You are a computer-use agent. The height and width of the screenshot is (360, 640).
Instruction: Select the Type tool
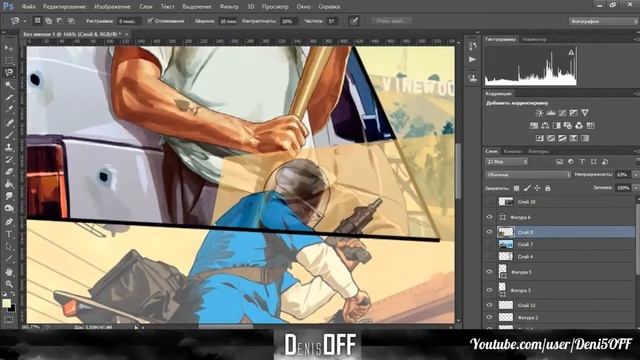9,234
